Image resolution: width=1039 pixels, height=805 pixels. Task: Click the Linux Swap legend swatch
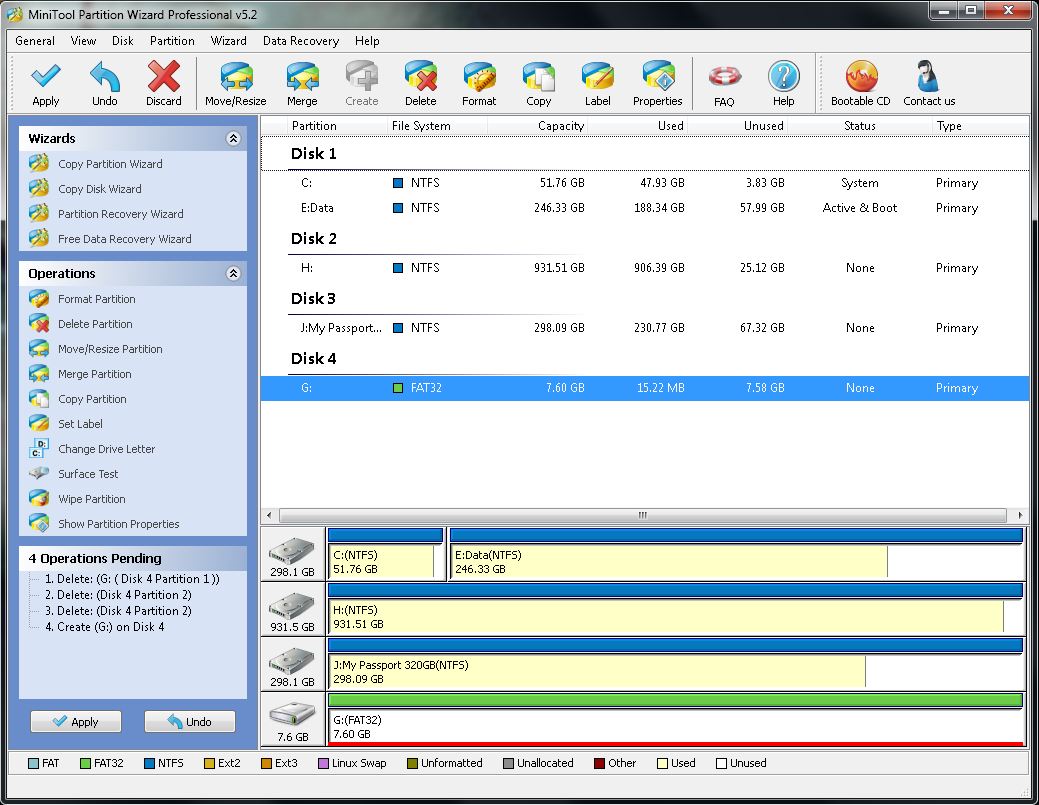(x=323, y=763)
